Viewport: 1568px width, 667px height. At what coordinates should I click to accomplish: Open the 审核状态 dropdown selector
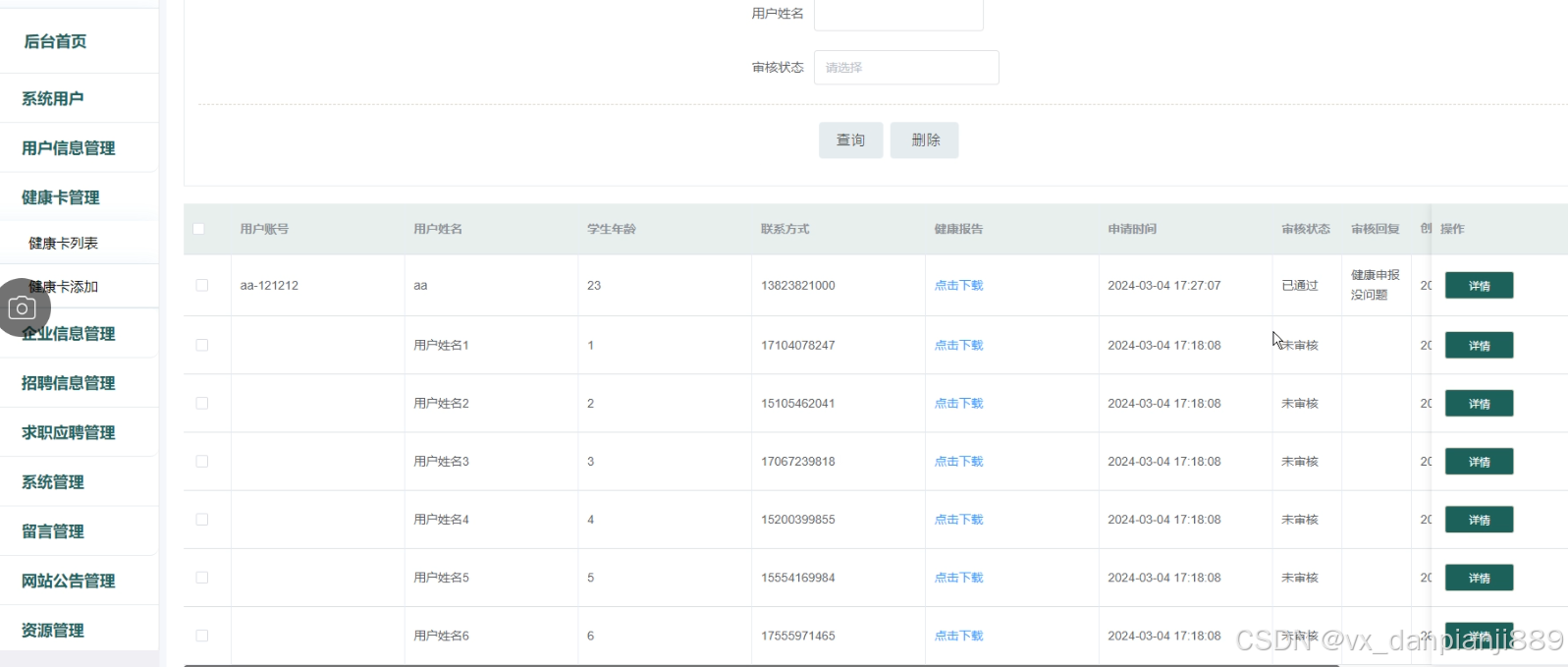pos(906,68)
